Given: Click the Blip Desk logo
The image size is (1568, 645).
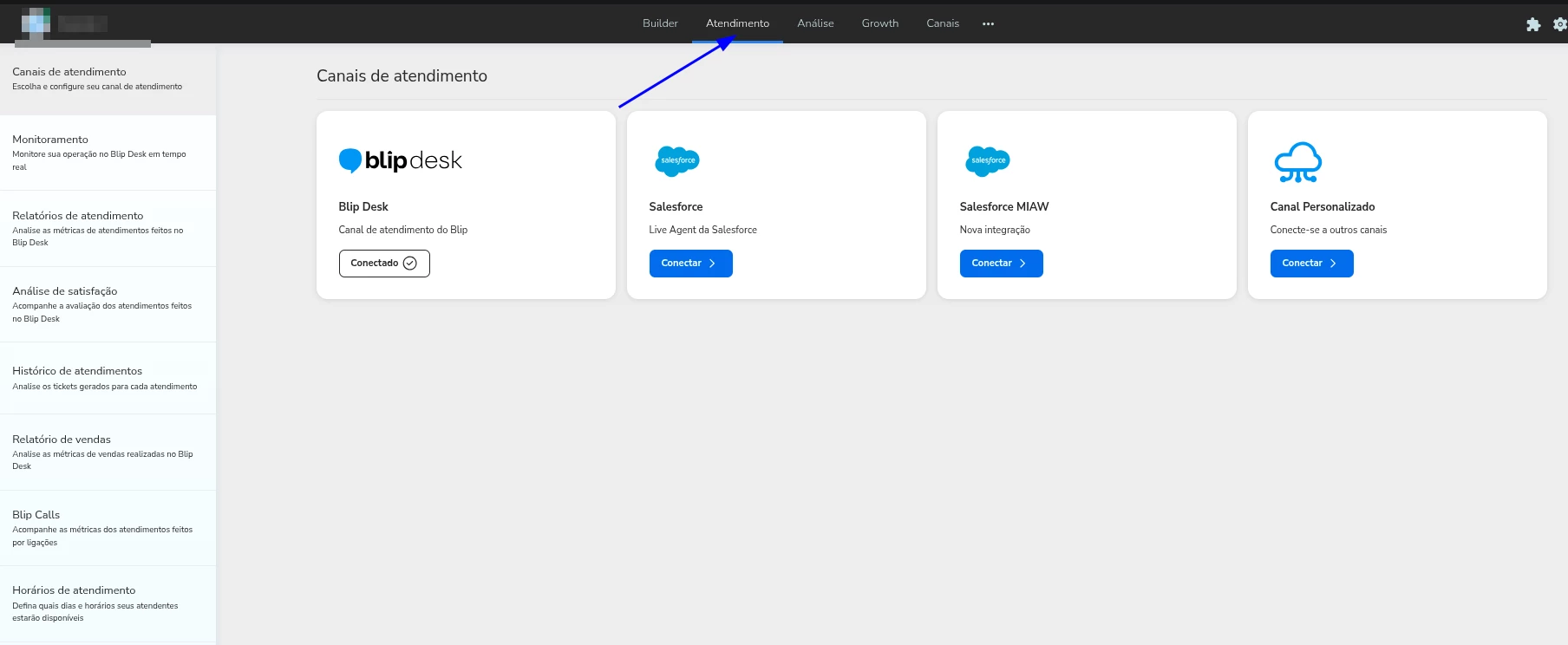Looking at the screenshot, I should tap(400, 160).
